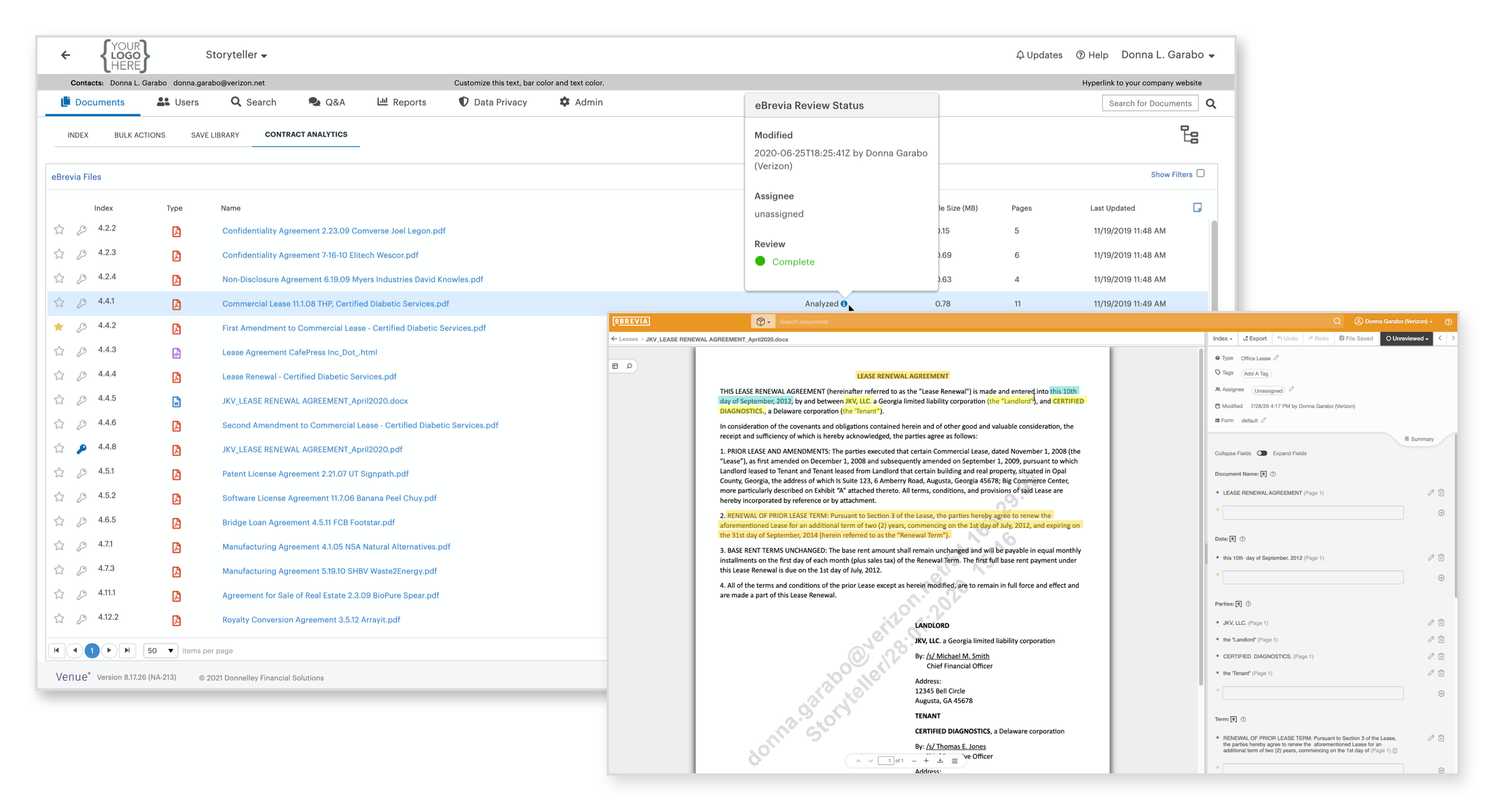Image resolution: width=1502 pixels, height=812 pixels.
Task: Open the Unreviewed status dropdown
Action: coord(1407,338)
